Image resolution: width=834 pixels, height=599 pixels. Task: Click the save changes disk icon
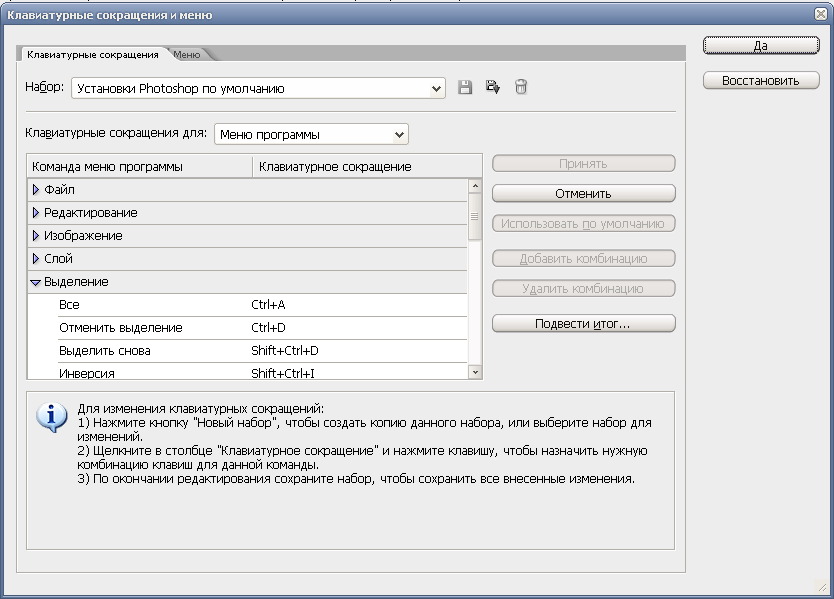point(465,87)
